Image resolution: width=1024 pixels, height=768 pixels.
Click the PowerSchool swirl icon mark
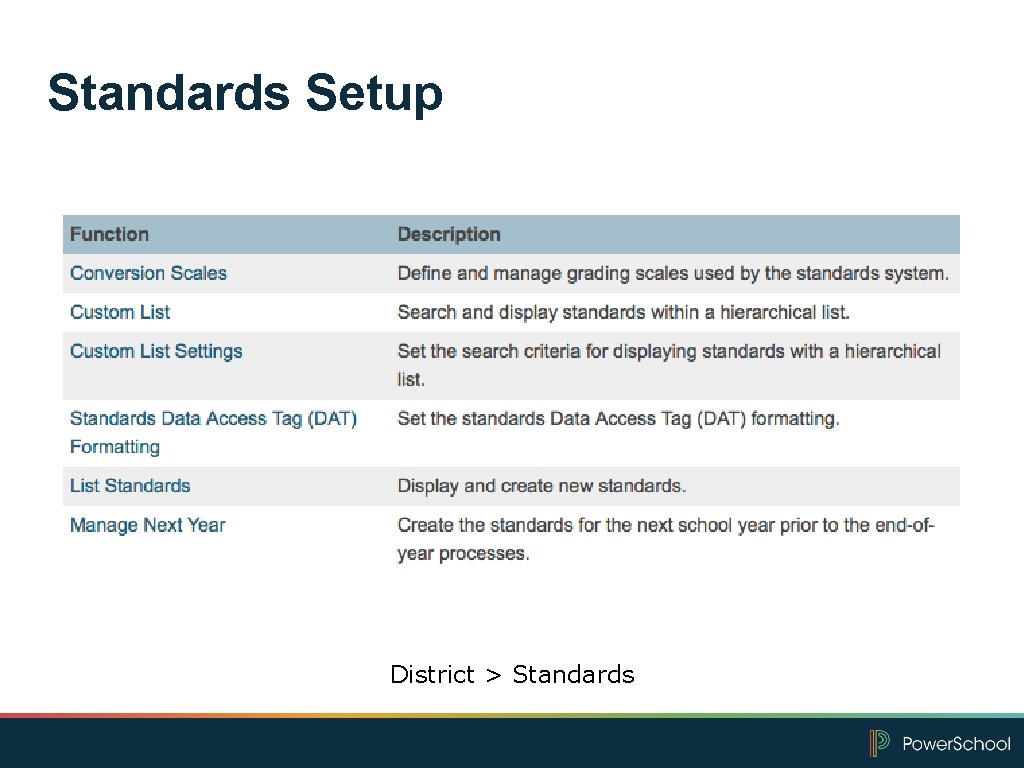click(x=880, y=744)
